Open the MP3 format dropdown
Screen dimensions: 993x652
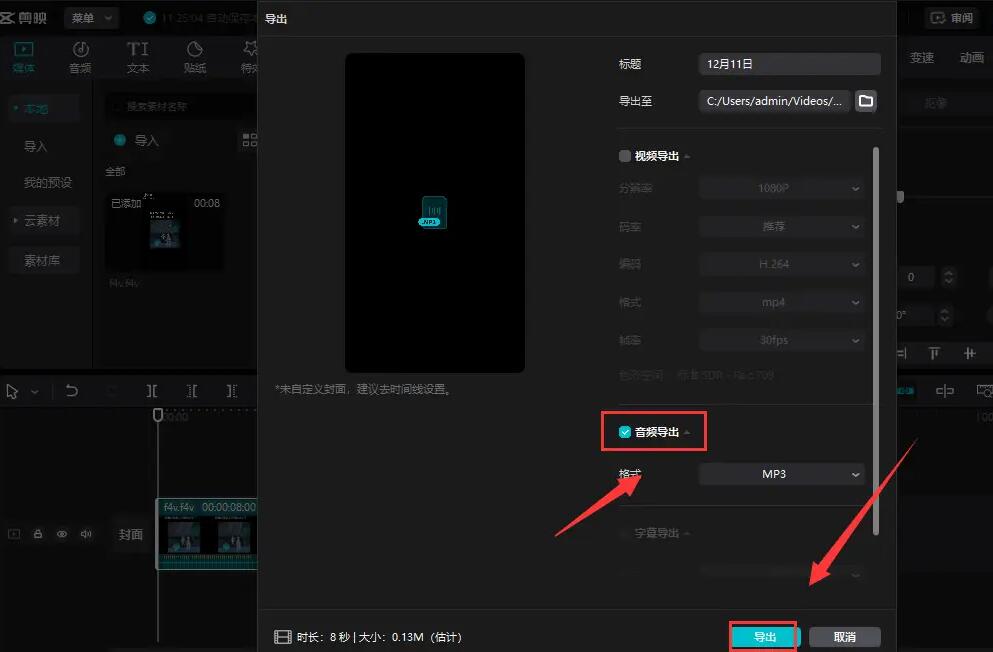[781, 473]
